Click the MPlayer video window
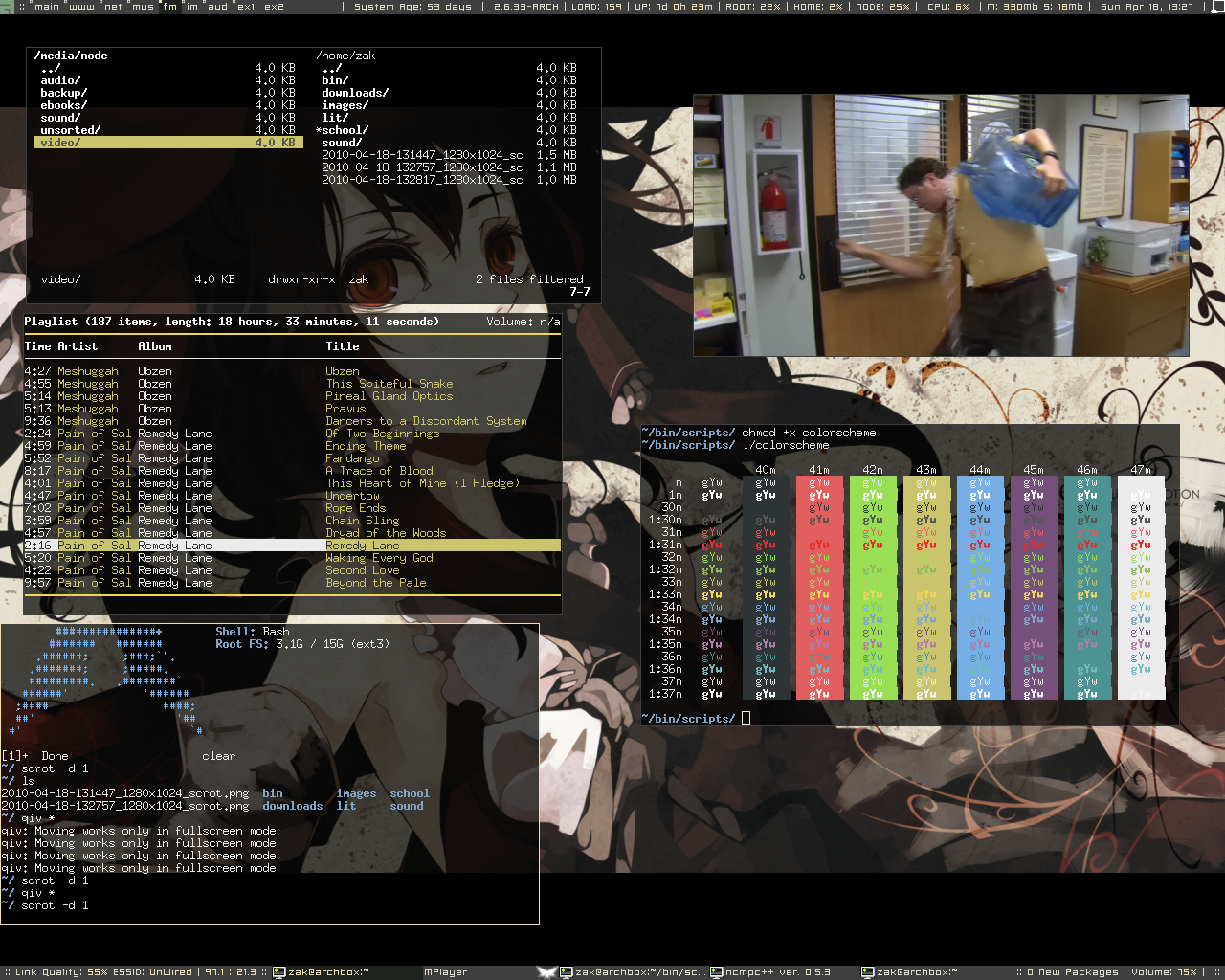 pos(941,225)
